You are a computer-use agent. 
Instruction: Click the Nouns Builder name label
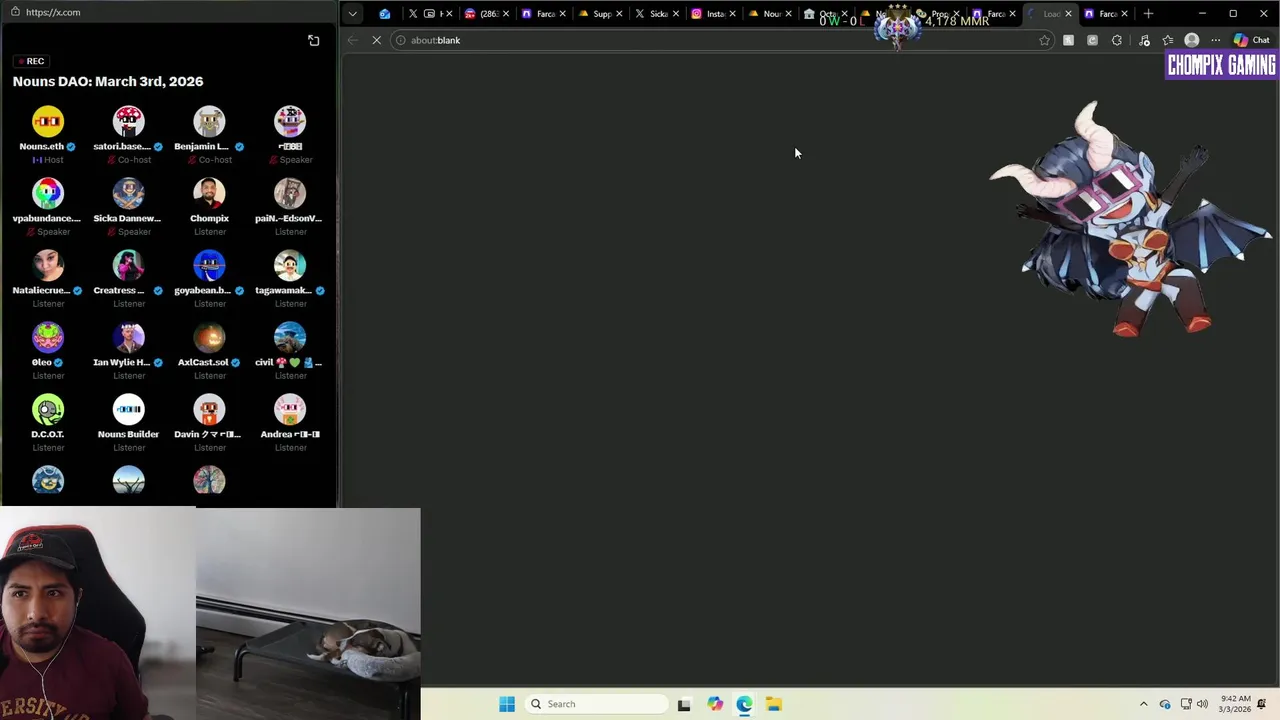[128, 434]
